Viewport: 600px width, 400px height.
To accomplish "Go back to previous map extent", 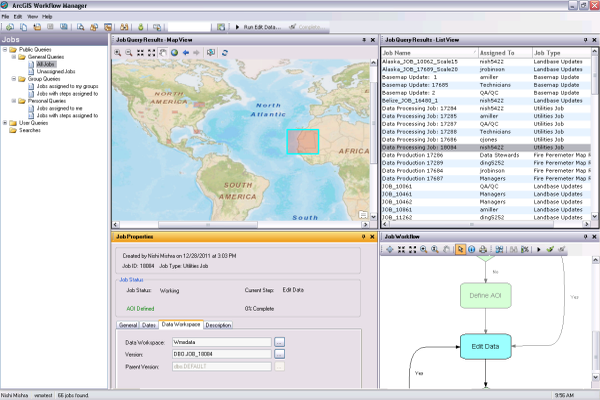I will 185,52.
